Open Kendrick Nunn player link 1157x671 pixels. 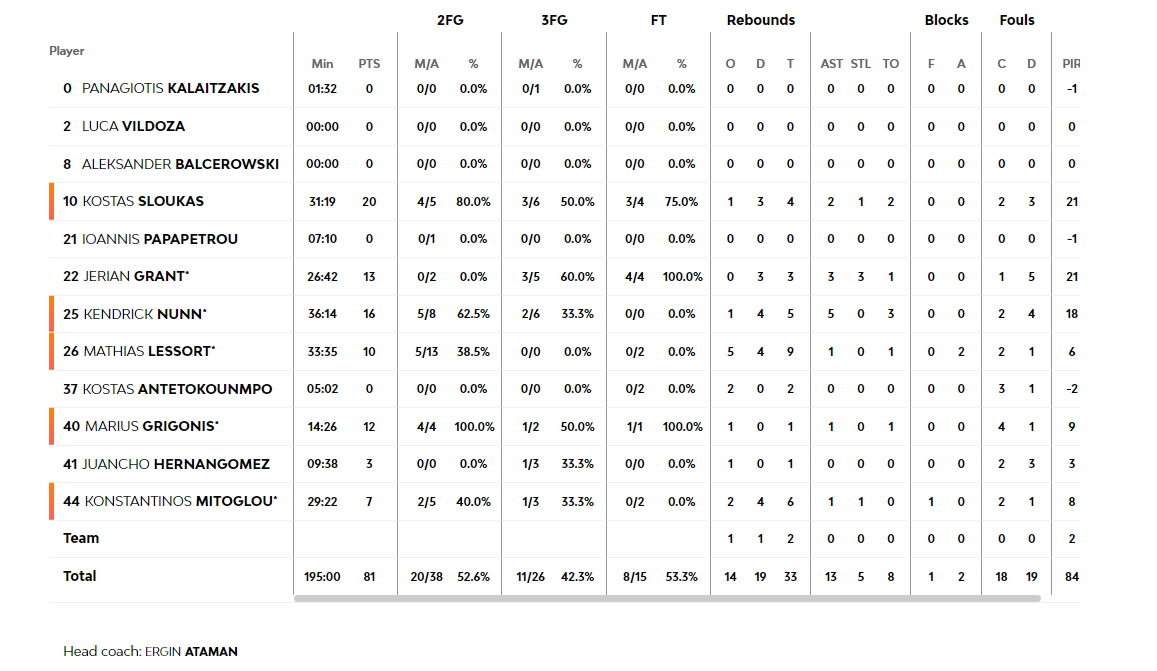145,314
